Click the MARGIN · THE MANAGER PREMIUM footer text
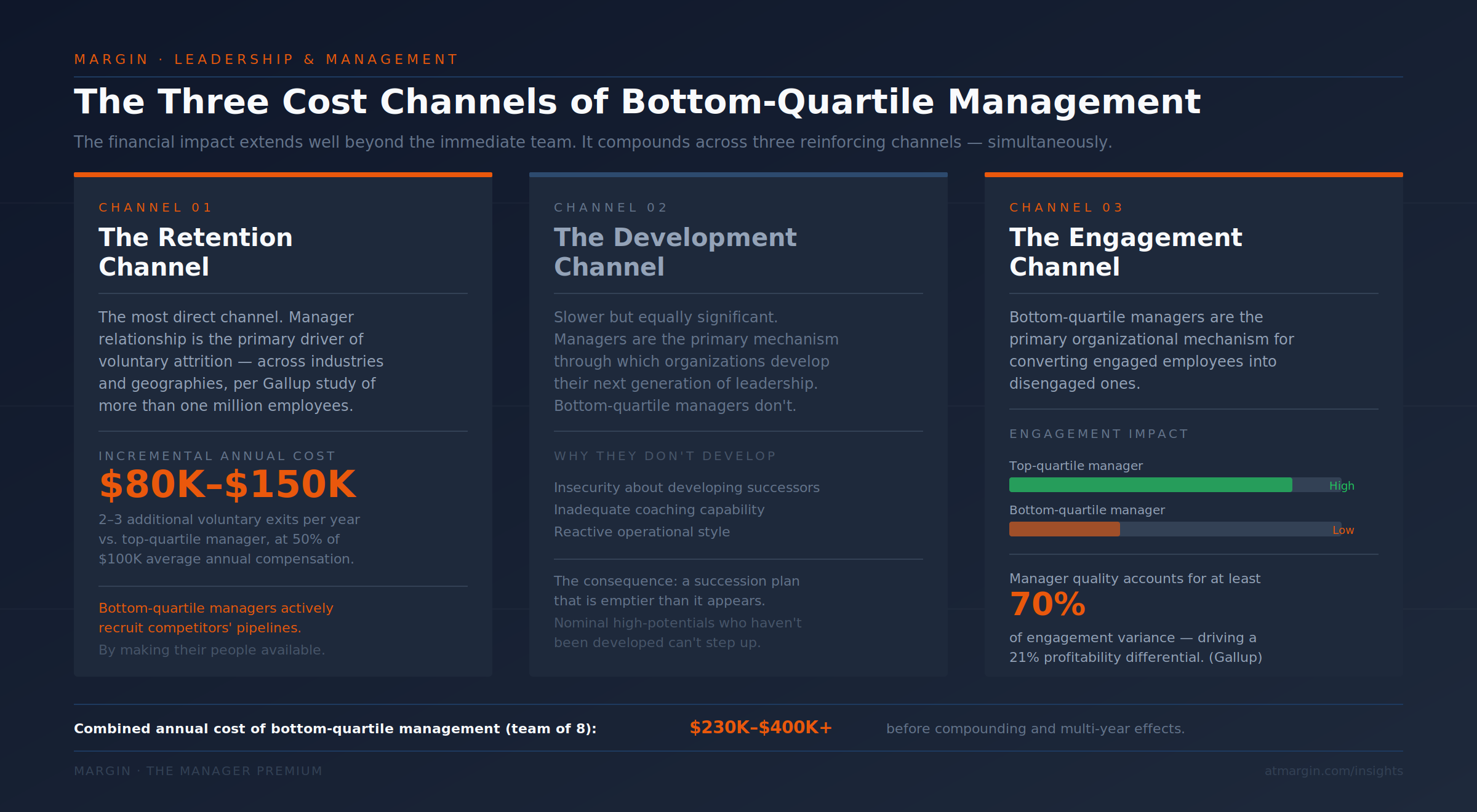Image resolution: width=1477 pixels, height=812 pixels. coord(198,770)
